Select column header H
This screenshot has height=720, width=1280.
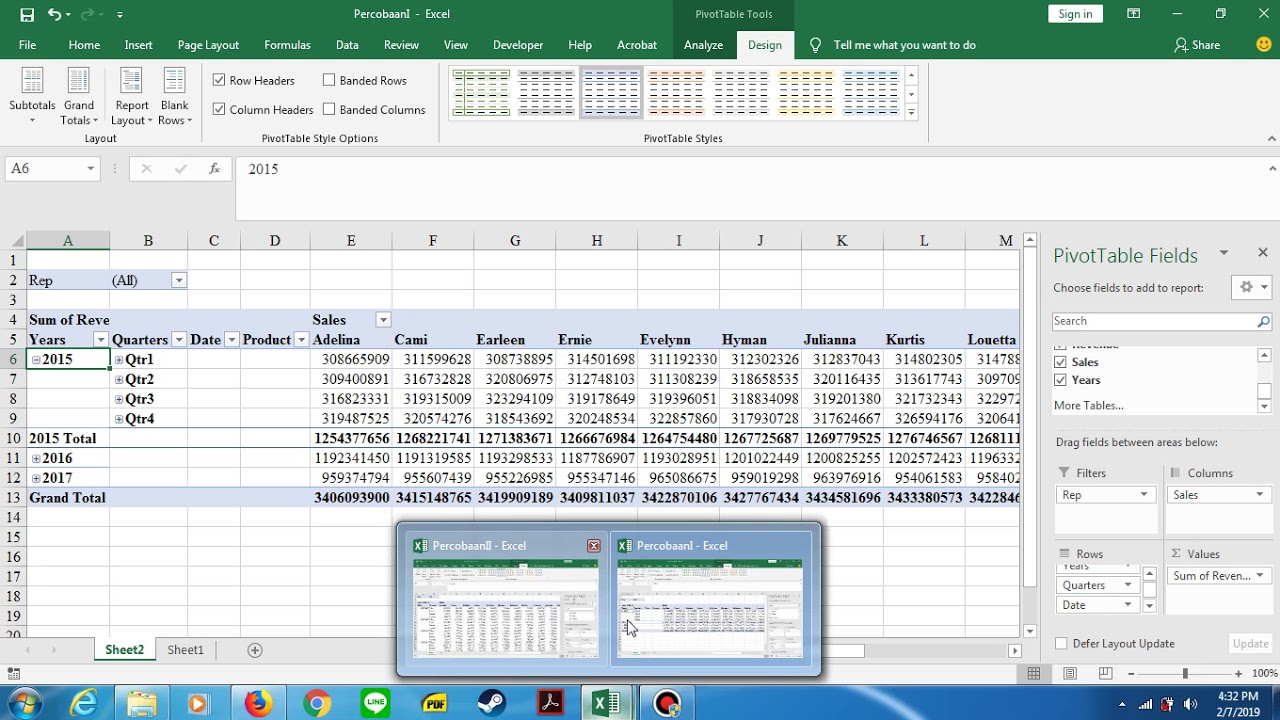coord(596,240)
